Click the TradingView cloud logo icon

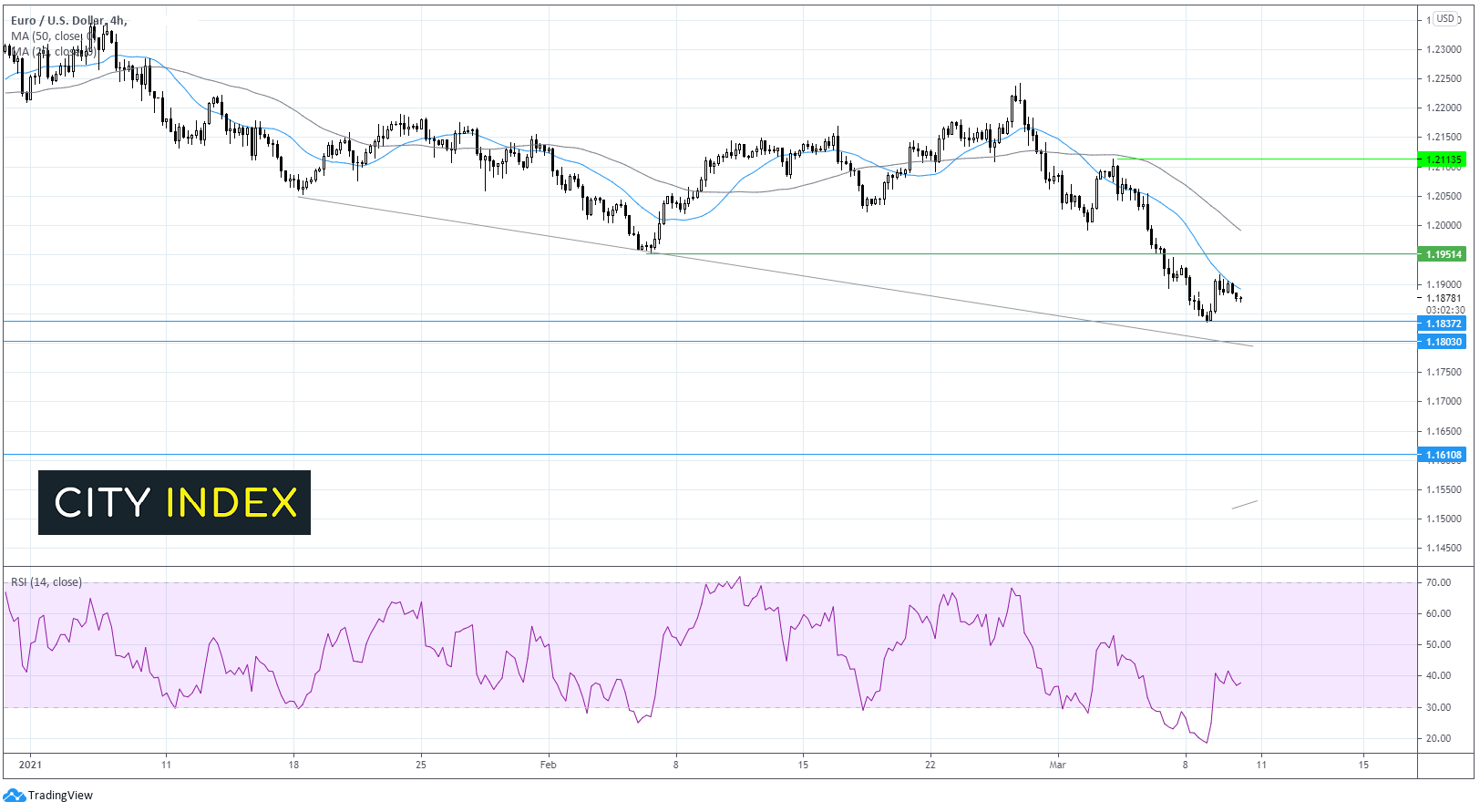coord(14,795)
